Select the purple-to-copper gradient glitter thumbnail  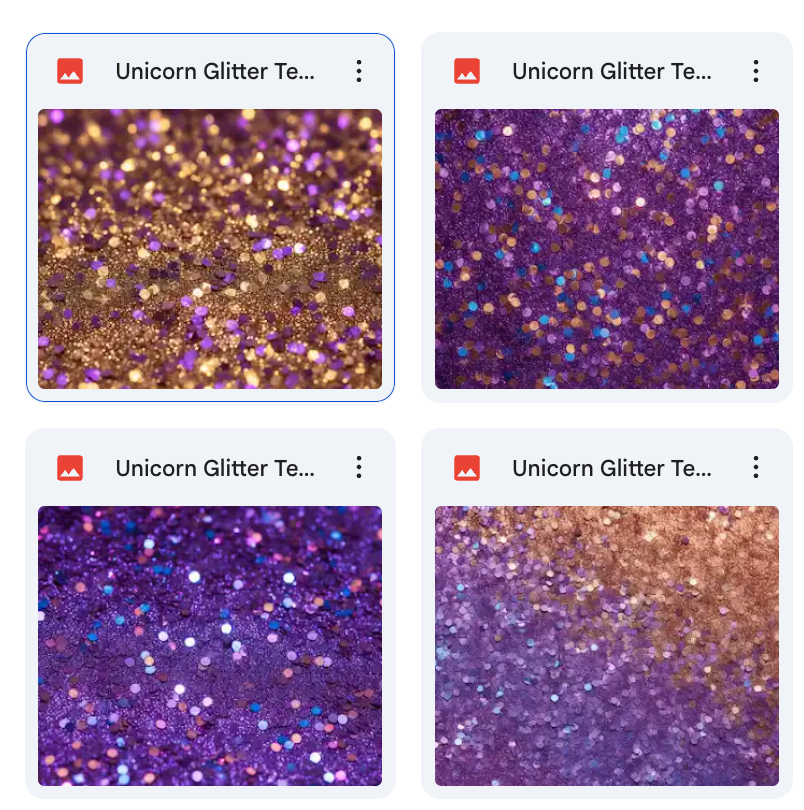point(607,646)
